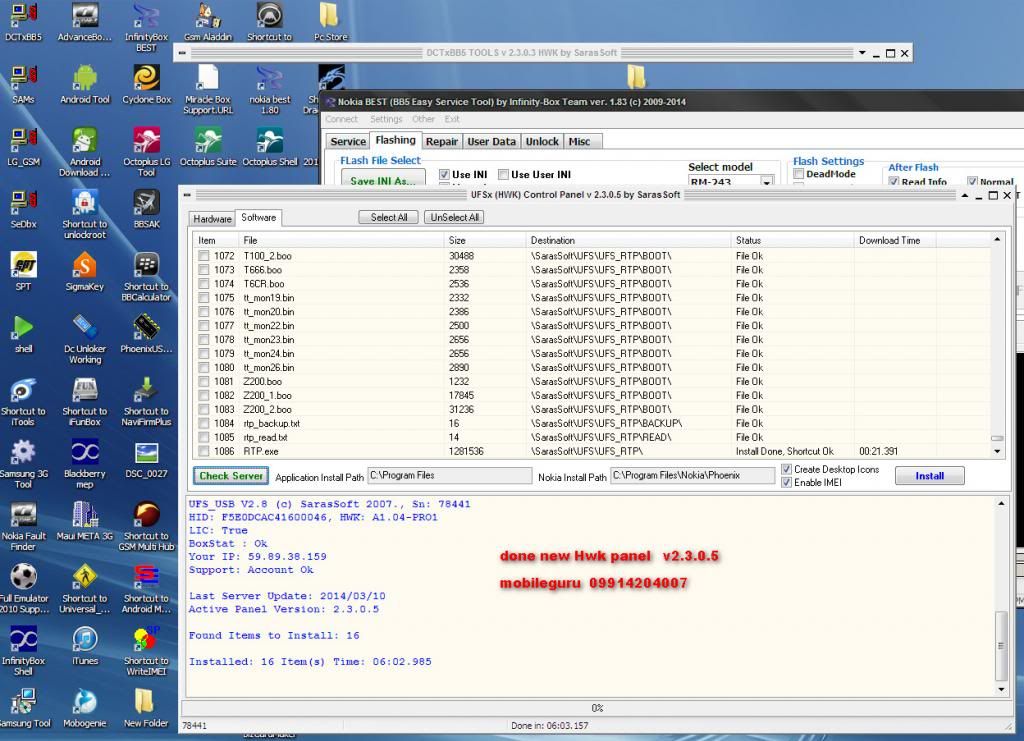Screen dimensions: 1024x741
Task: Open the Service tab in Nokia BEST
Action: 348,142
